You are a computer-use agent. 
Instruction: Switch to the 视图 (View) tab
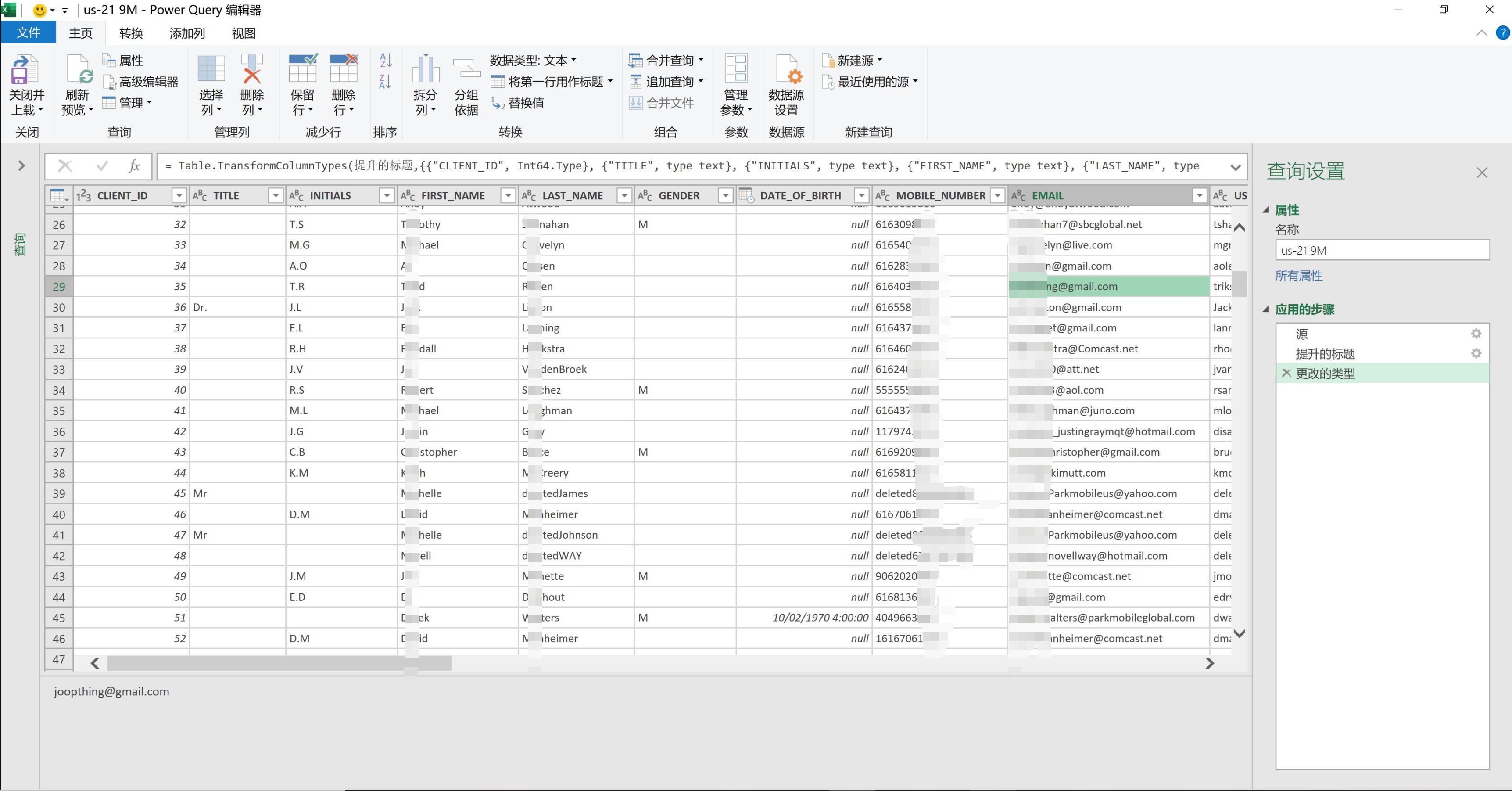click(x=243, y=33)
